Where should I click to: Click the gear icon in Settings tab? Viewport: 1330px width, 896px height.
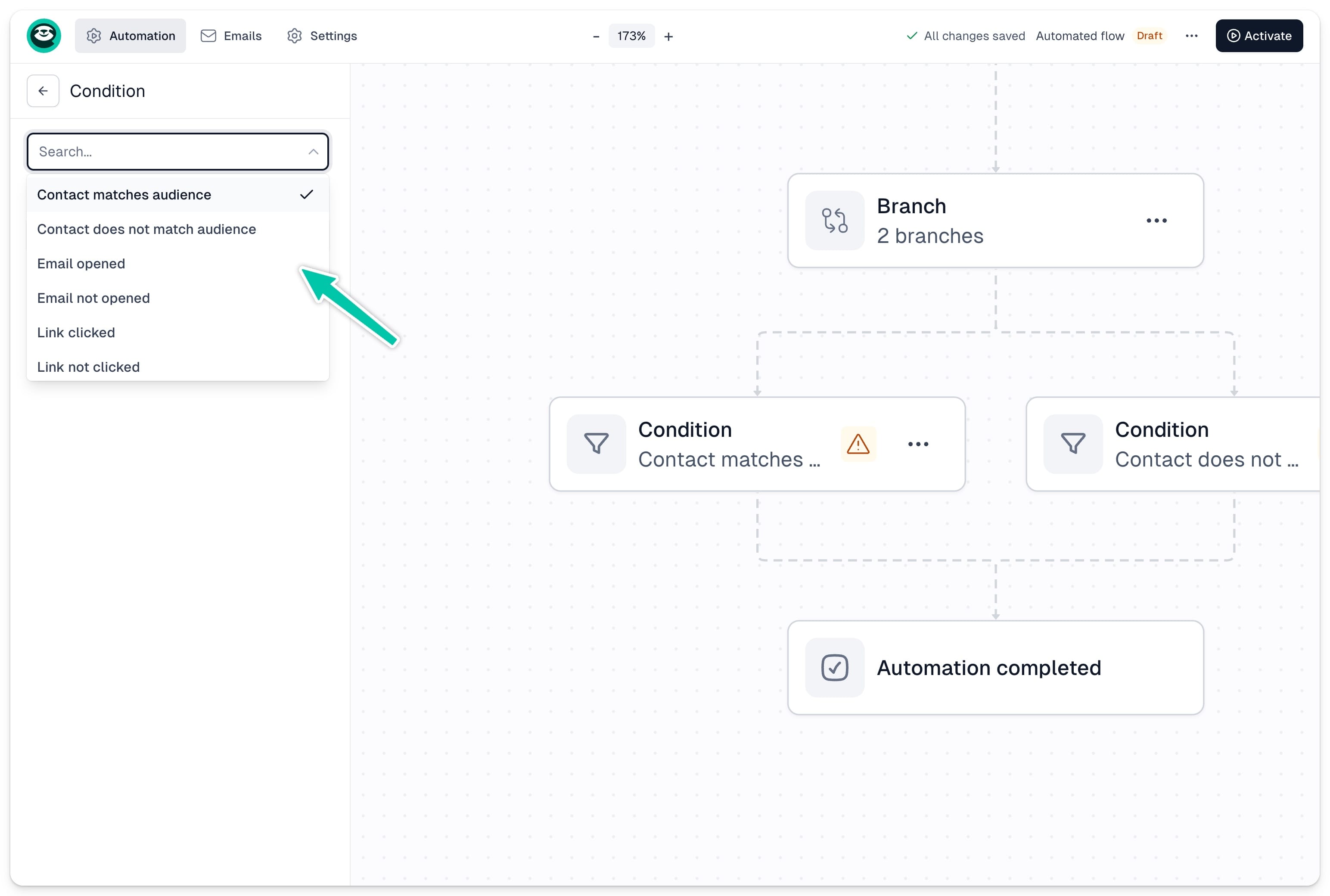pyautogui.click(x=294, y=36)
